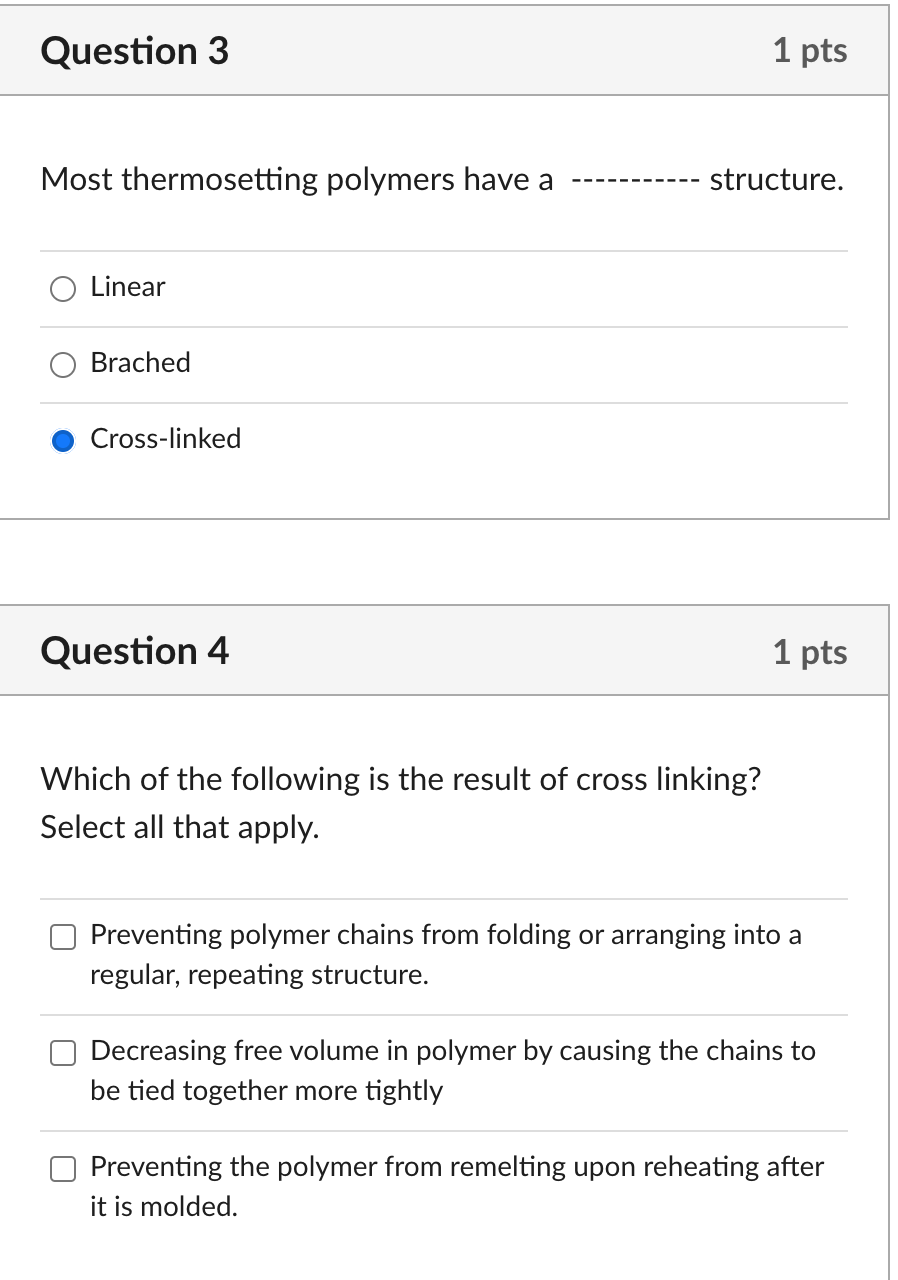Click the dashed blank in Question 3
The height and width of the screenshot is (1280, 898).
636,180
